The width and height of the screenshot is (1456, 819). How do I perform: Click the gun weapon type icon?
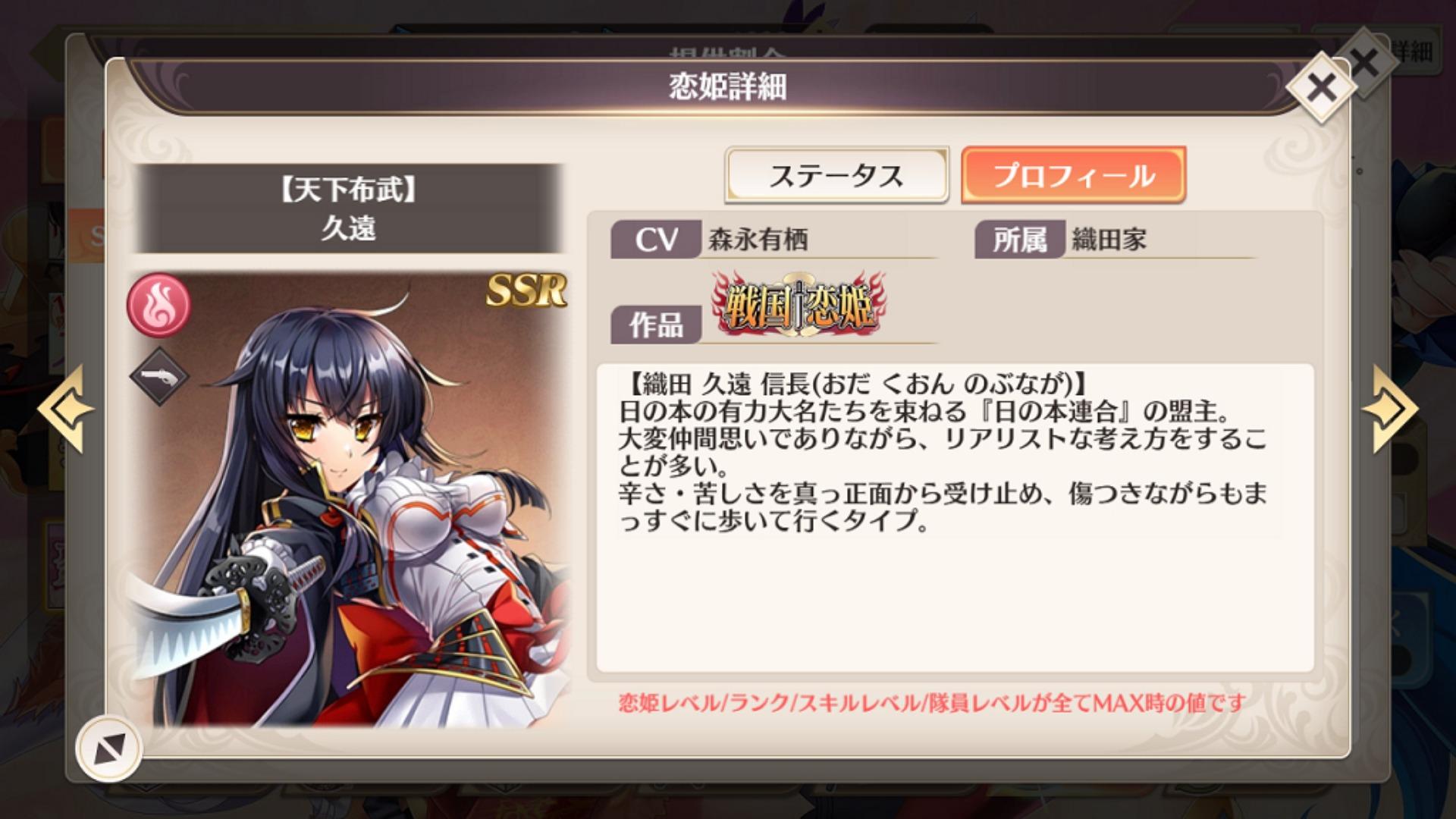(x=158, y=376)
